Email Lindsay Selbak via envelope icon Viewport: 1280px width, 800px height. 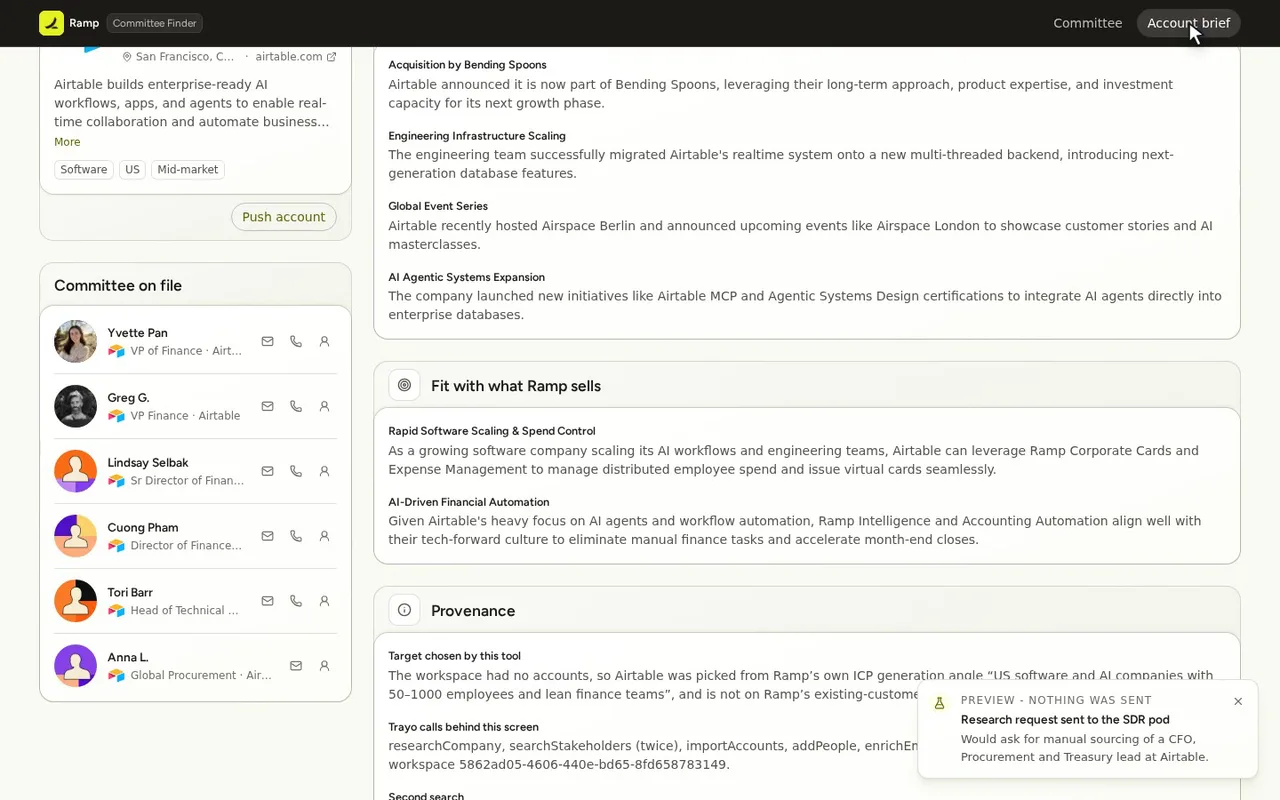point(267,471)
